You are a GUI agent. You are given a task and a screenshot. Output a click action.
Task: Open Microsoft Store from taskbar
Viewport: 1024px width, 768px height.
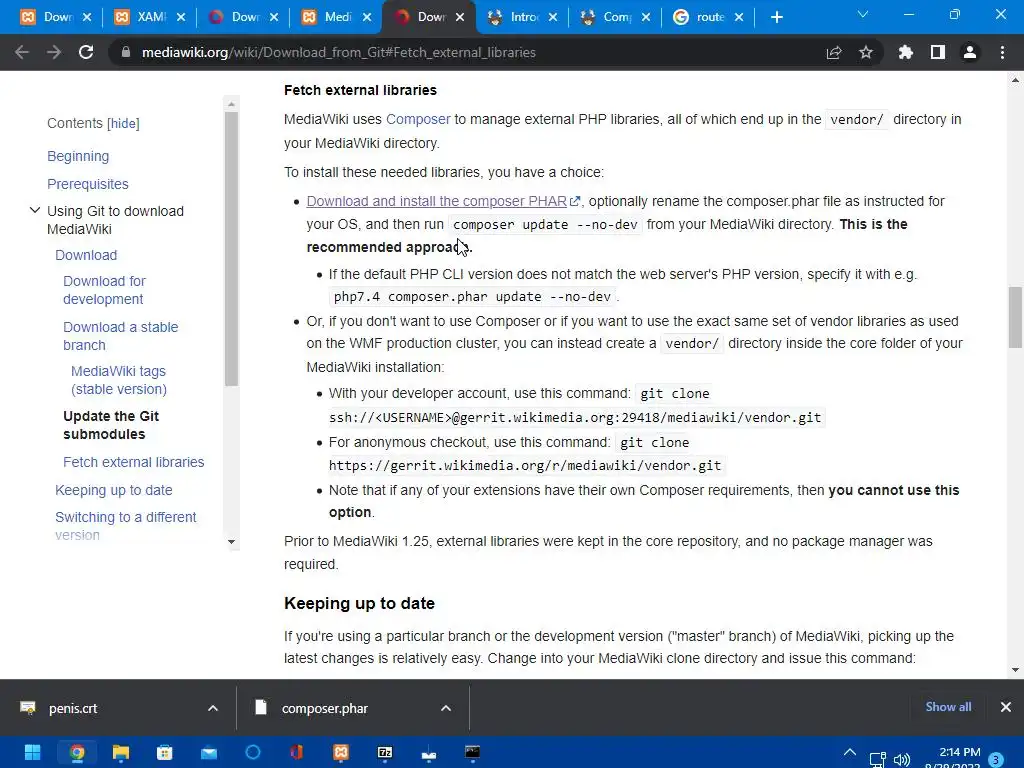[165, 753]
